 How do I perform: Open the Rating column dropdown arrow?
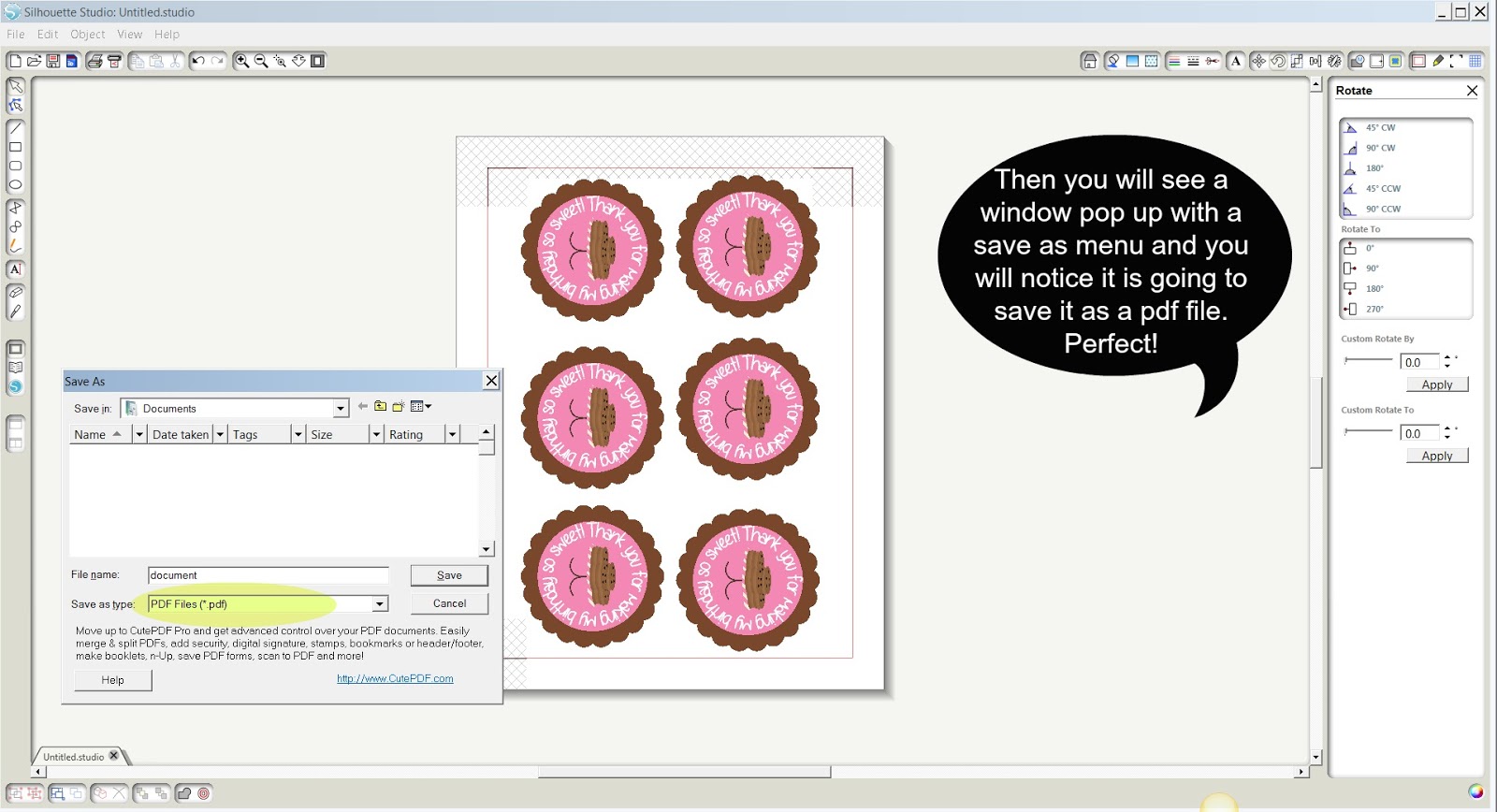[452, 434]
